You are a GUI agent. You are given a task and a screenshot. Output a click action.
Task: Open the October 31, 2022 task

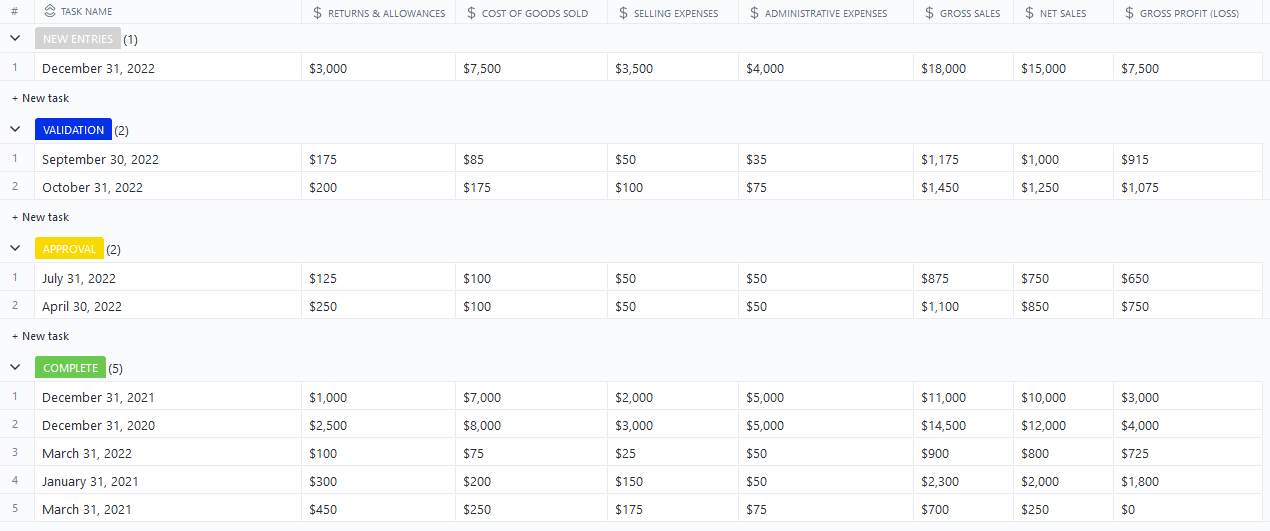click(94, 187)
